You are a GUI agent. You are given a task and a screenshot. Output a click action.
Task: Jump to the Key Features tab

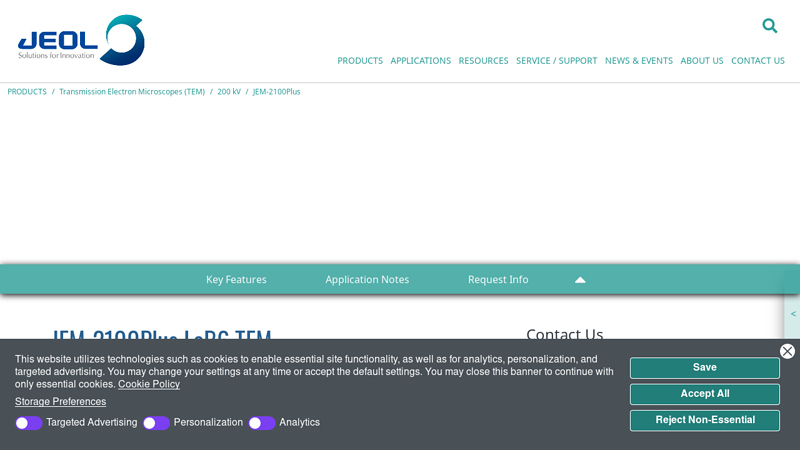pos(236,280)
